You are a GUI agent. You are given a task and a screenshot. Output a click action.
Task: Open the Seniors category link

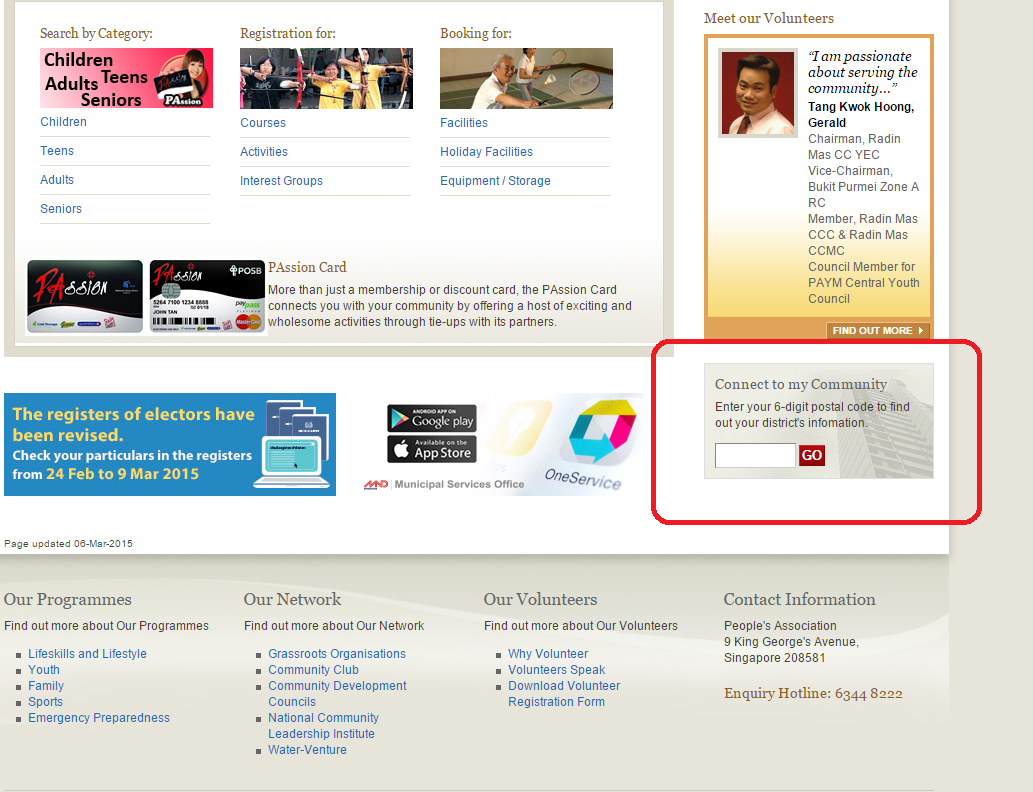(61, 209)
